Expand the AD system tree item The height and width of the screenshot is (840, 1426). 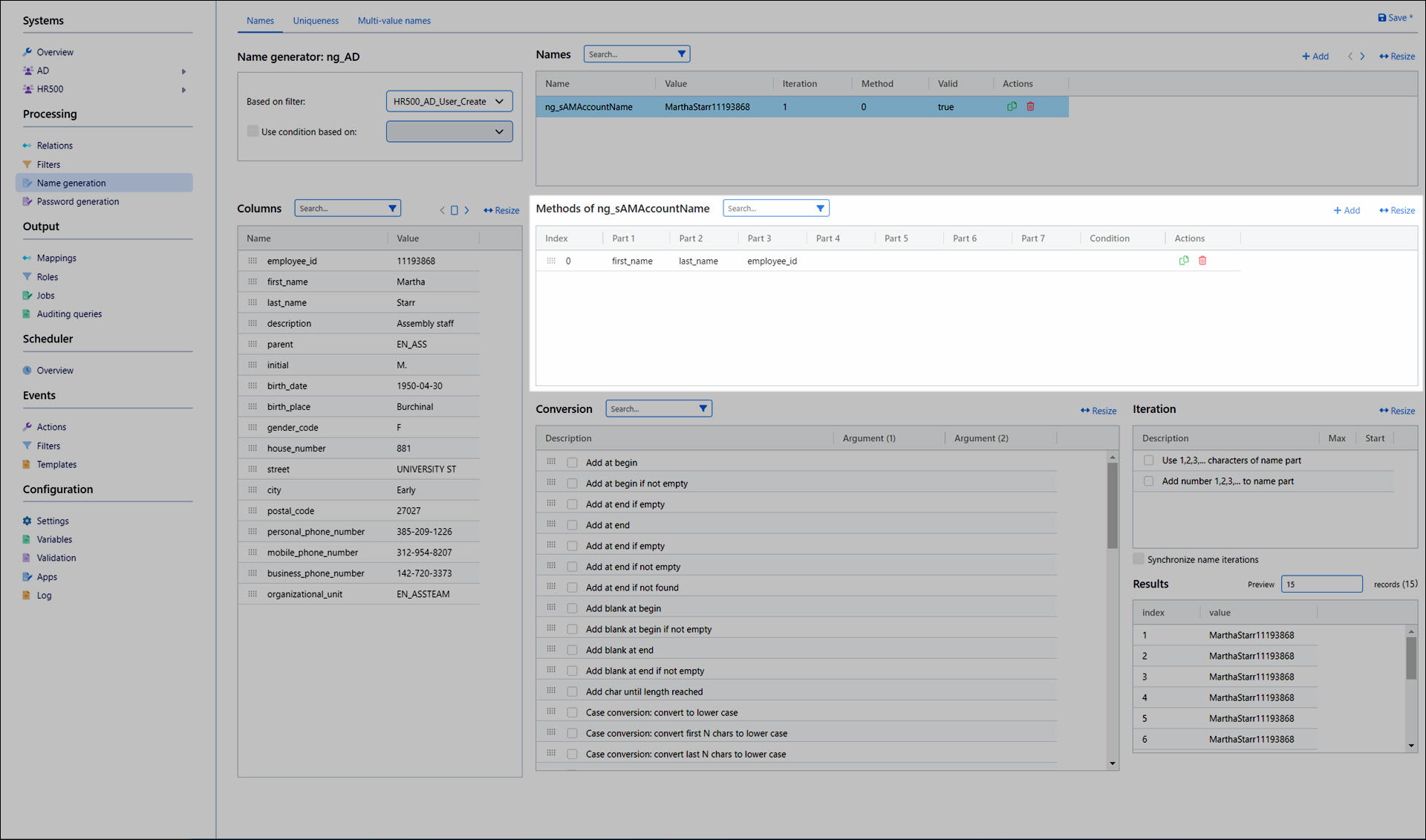[183, 71]
